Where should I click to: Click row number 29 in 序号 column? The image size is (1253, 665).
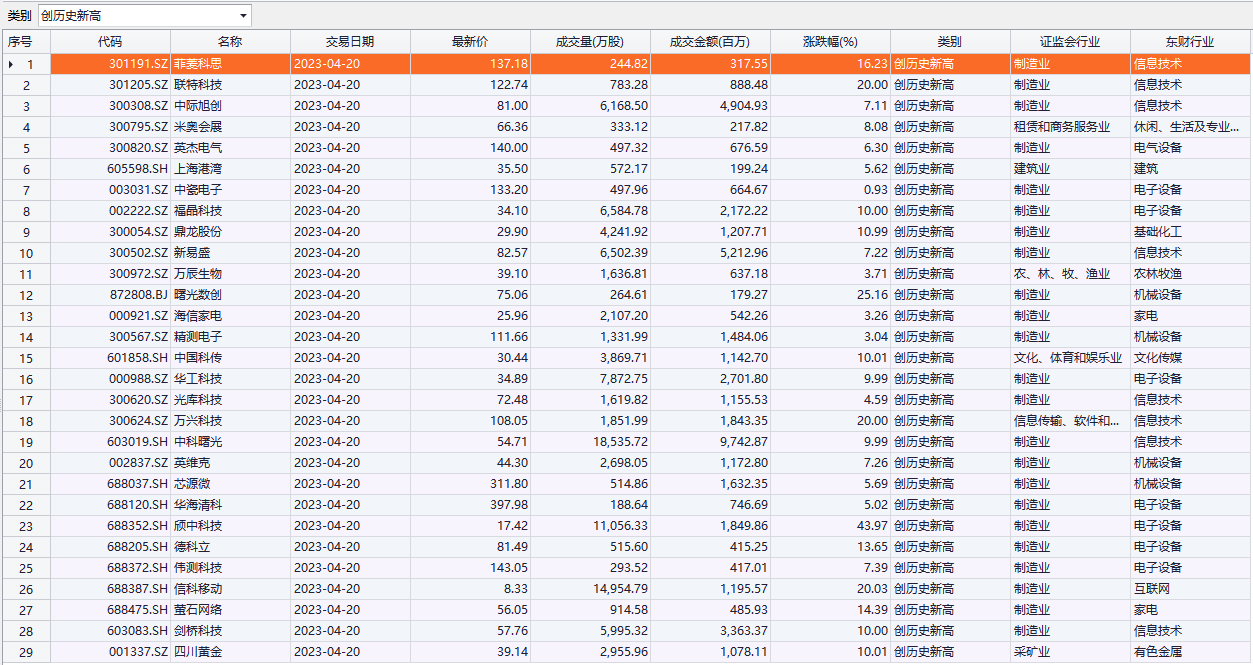click(x=26, y=652)
